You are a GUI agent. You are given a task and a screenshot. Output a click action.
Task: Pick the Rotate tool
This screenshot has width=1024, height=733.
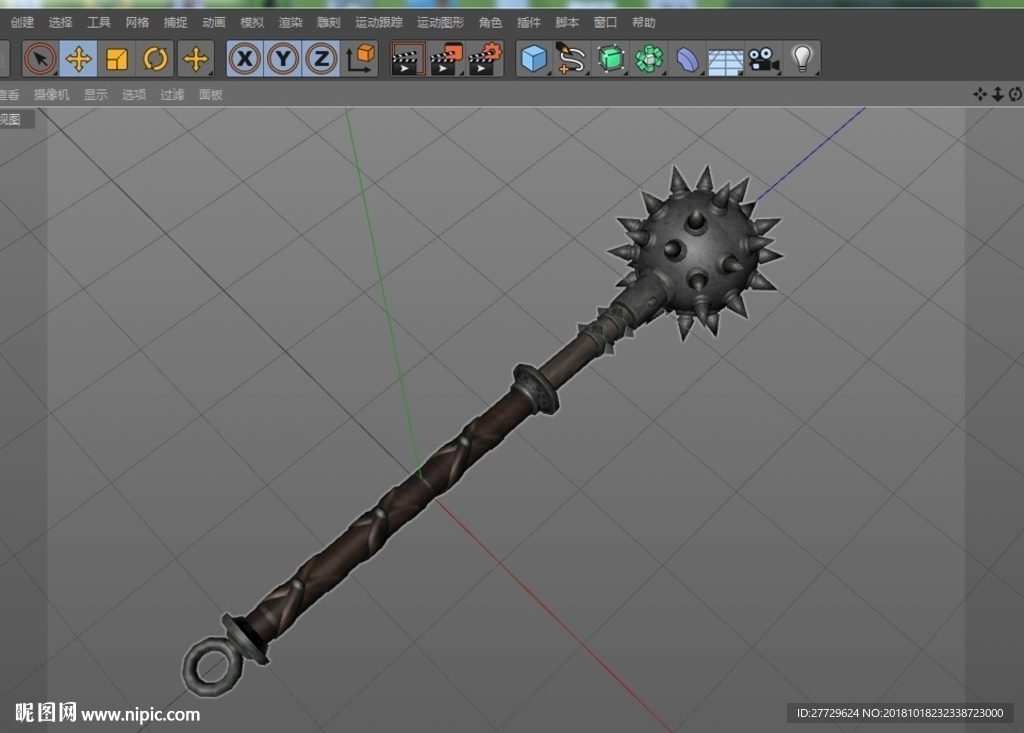[x=155, y=59]
